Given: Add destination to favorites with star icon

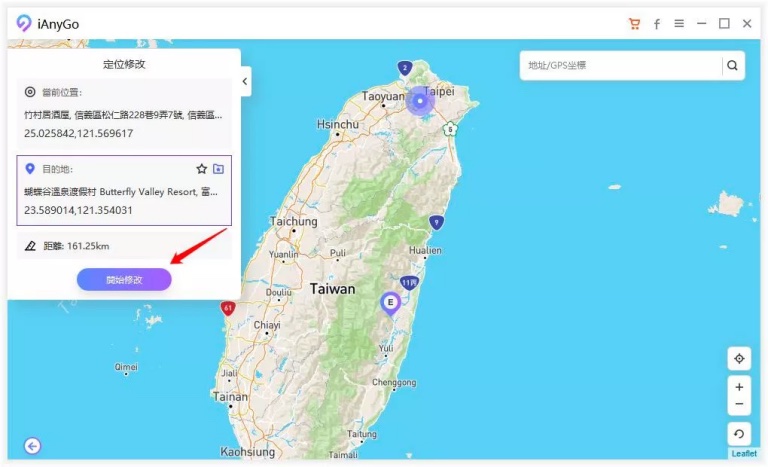Looking at the screenshot, I should point(201,169).
